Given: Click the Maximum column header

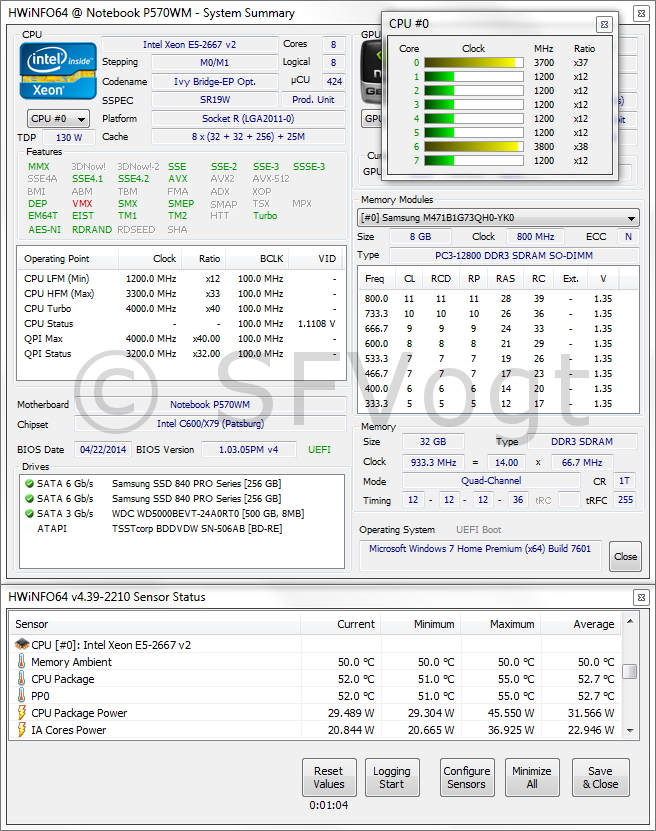Looking at the screenshot, I should click(501, 624).
